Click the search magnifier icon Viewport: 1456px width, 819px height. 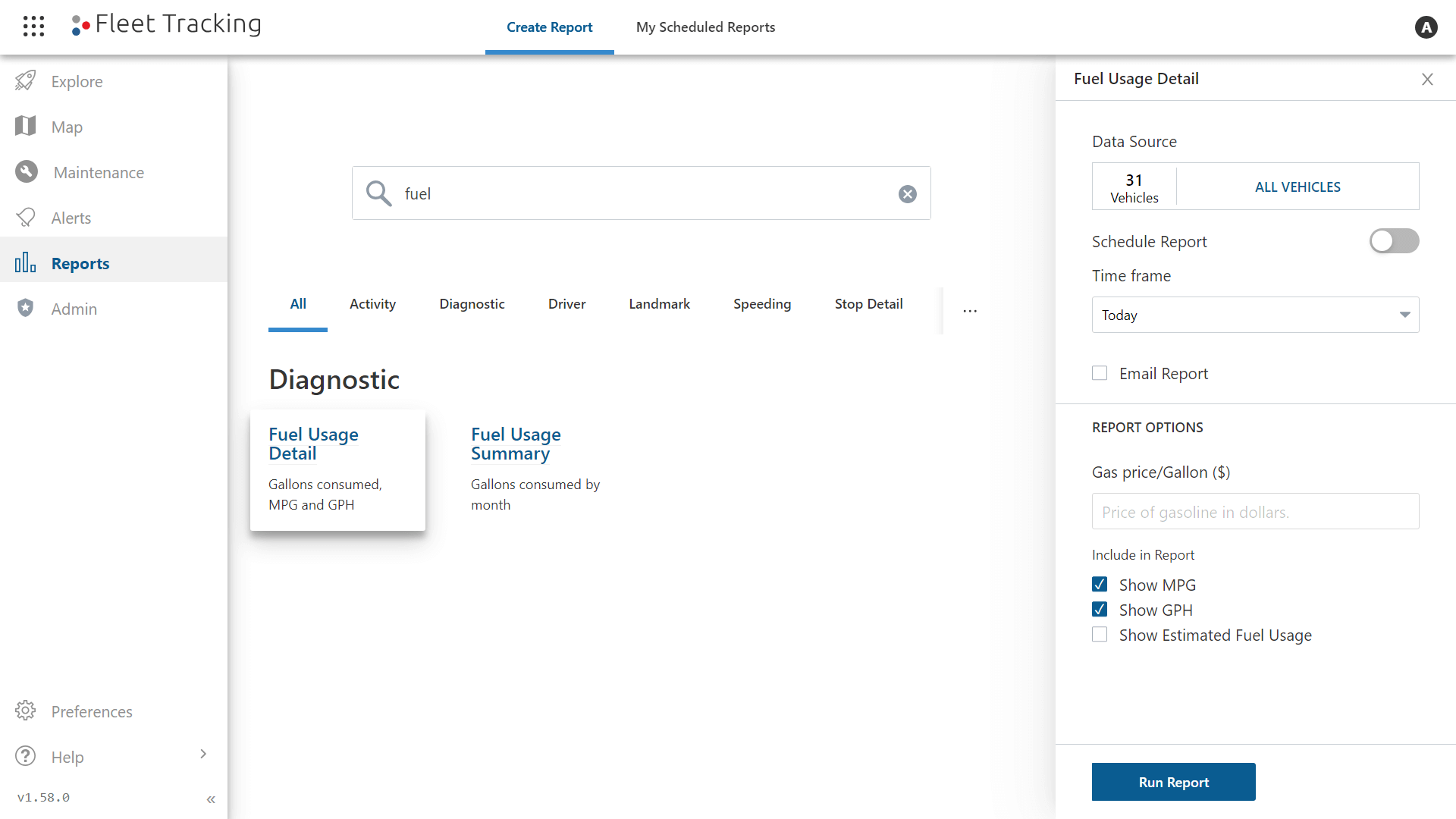(378, 193)
